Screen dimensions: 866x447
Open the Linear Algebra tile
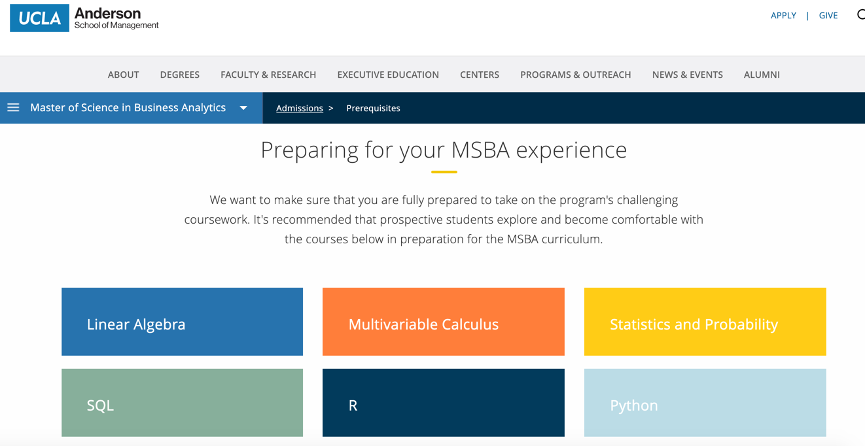pos(182,322)
